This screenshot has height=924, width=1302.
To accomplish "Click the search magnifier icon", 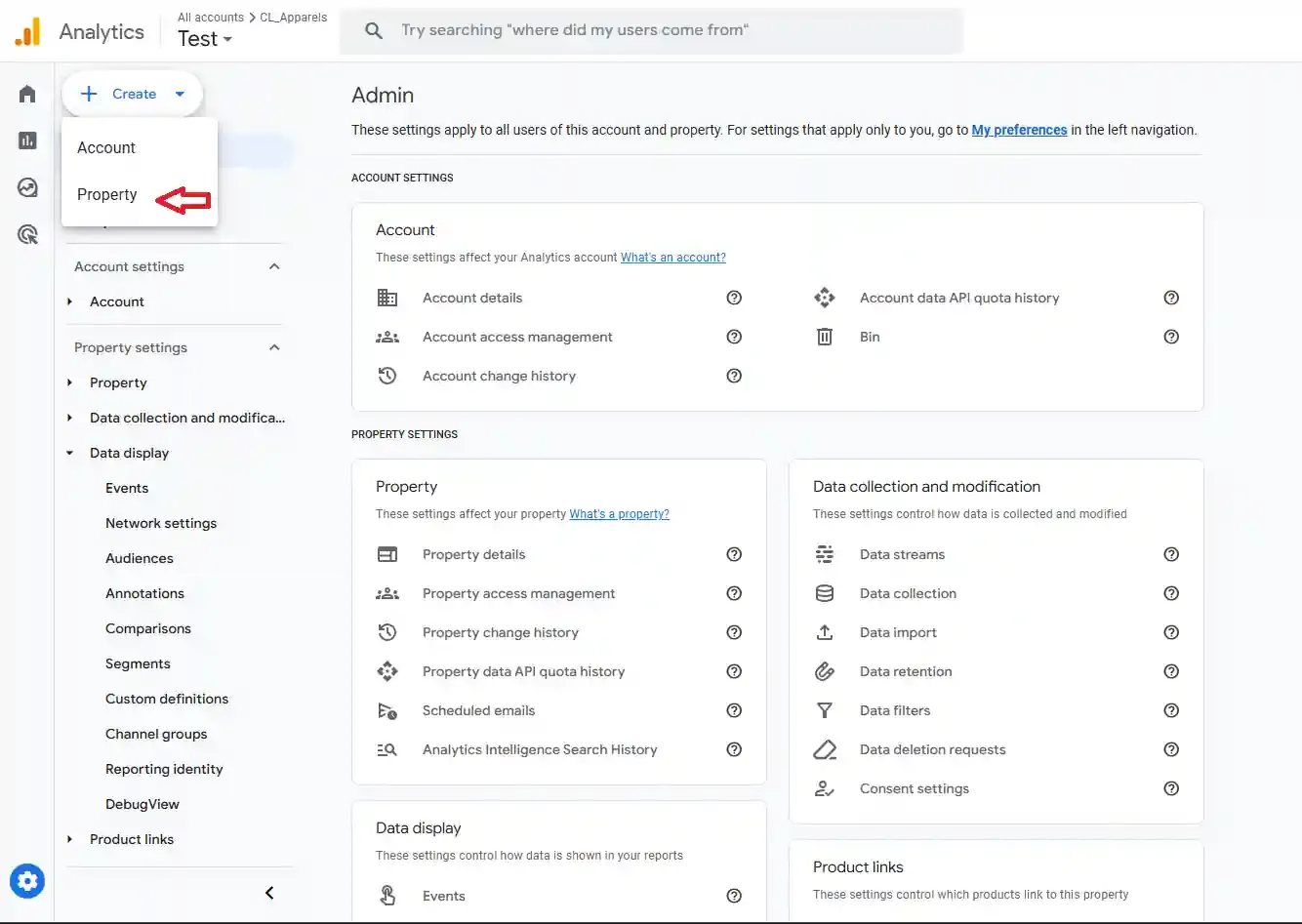I will [374, 30].
